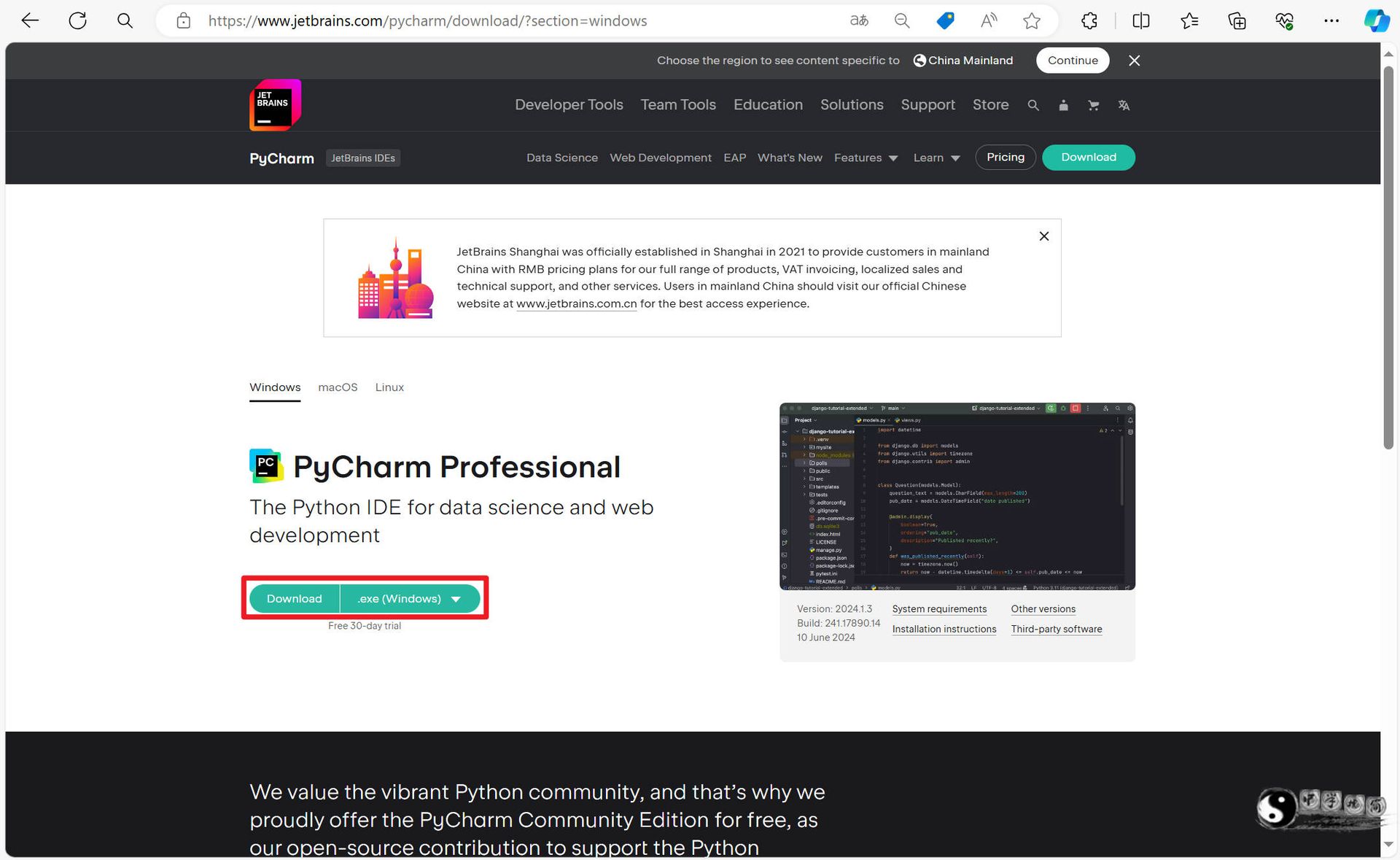This screenshot has height=860, width=1400.
Task: Click the Continue region button
Action: 1072,61
